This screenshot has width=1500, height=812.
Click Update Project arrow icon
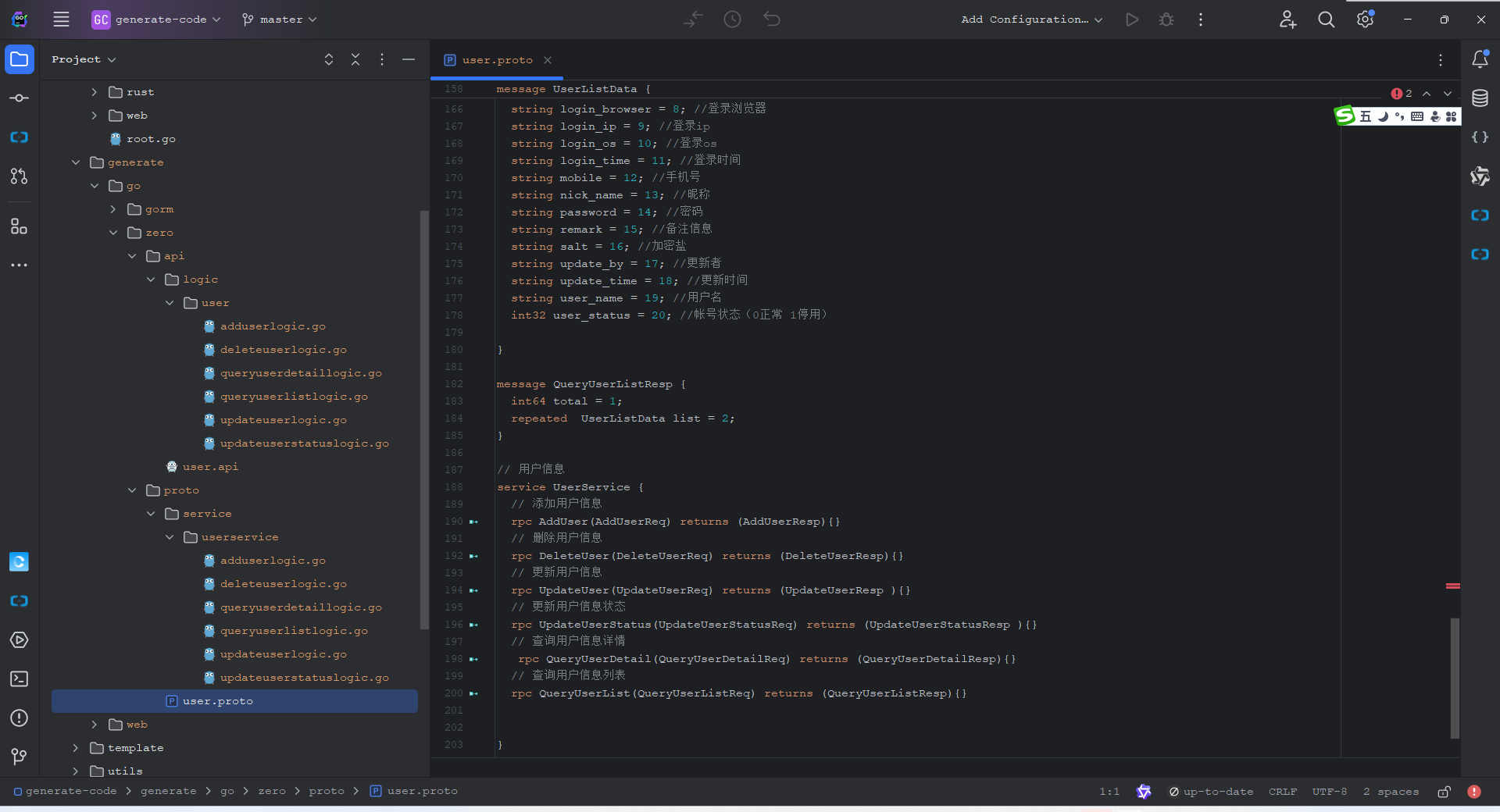coord(693,20)
